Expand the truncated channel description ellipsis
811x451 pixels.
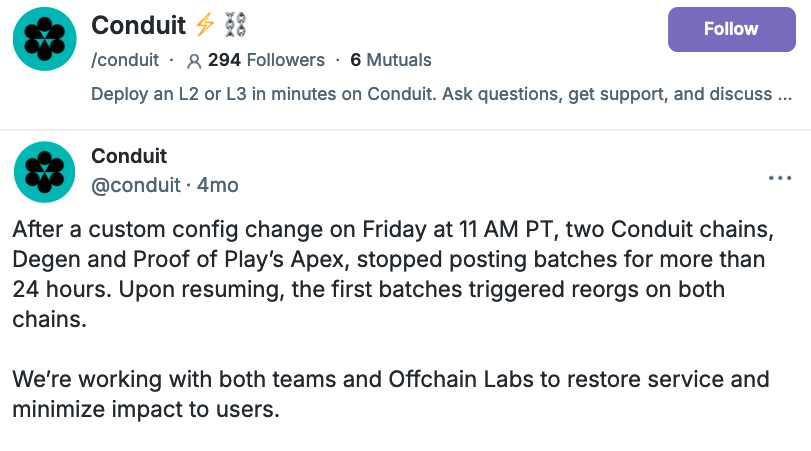pos(786,94)
